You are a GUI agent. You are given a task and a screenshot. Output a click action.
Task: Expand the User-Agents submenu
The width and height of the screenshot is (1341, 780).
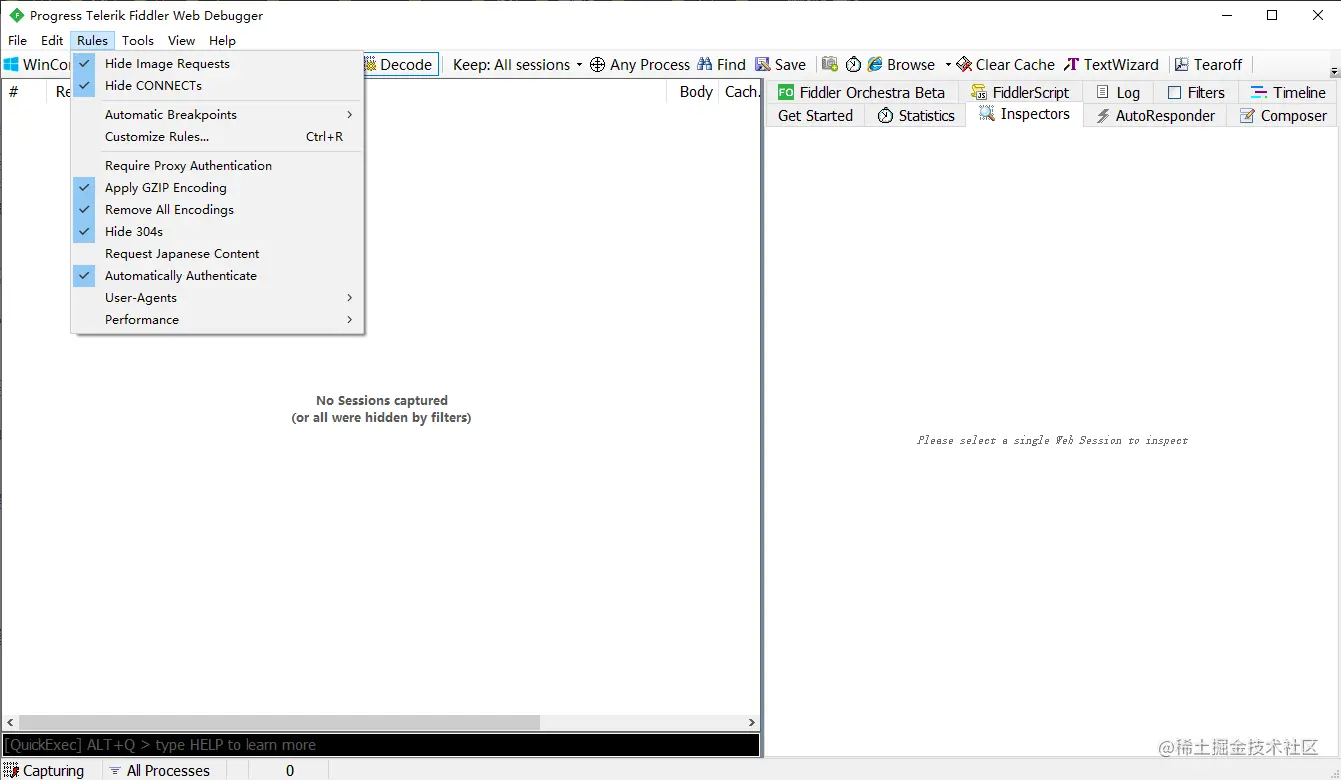pos(217,298)
